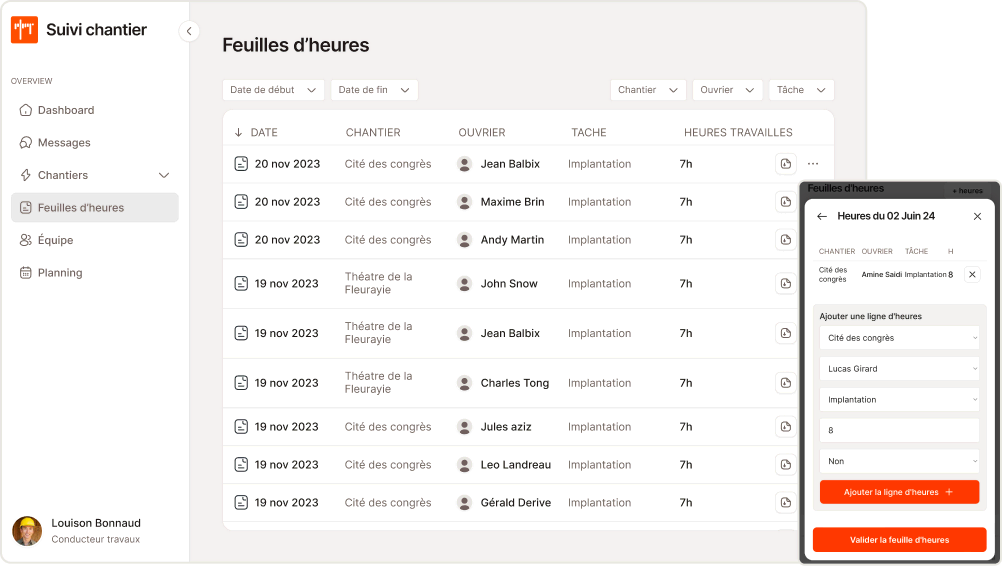This screenshot has height=566, width=1003.
Task: Open the Date de fin filter dropdown
Action: (x=374, y=90)
